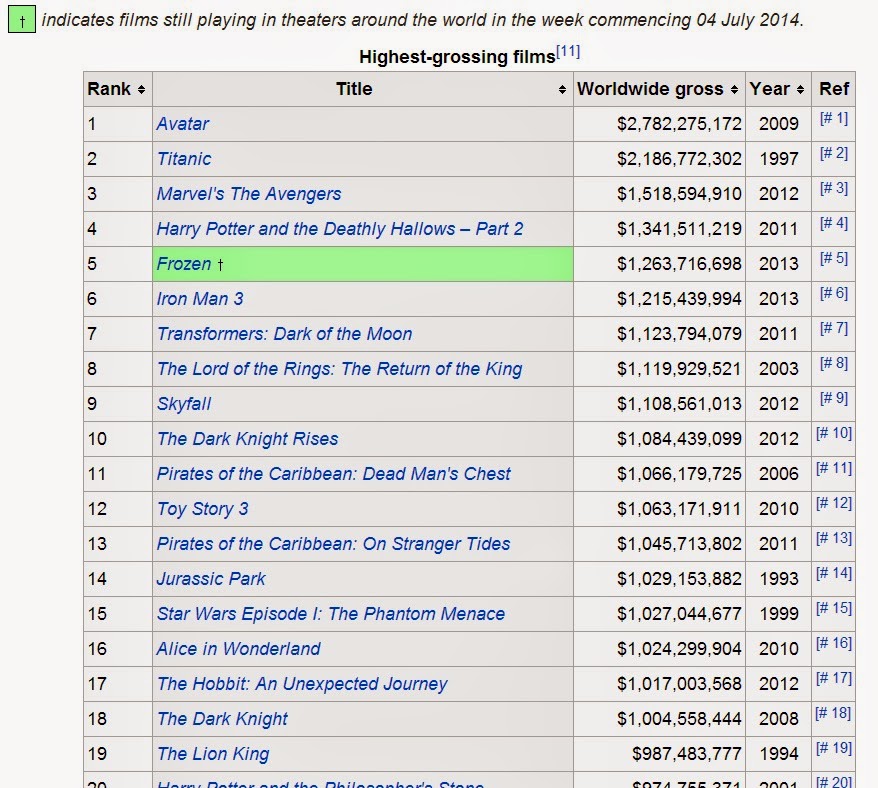Open Pirates: Dead Man's Chest link
This screenshot has height=788, width=878.
pos(334,474)
